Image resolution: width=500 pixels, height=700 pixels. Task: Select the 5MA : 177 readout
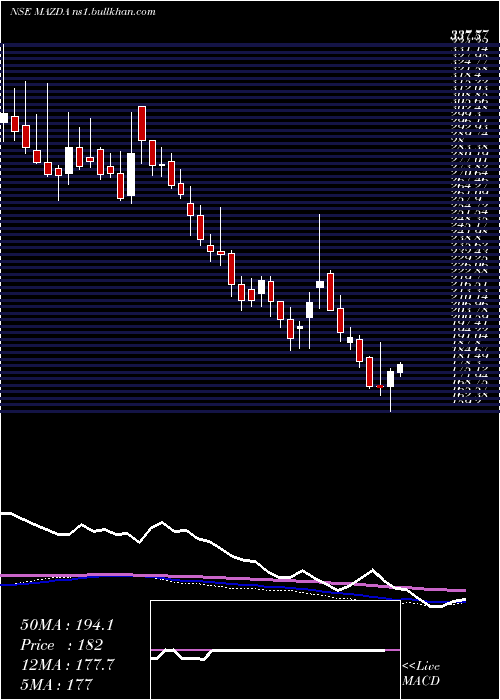pos(57,684)
